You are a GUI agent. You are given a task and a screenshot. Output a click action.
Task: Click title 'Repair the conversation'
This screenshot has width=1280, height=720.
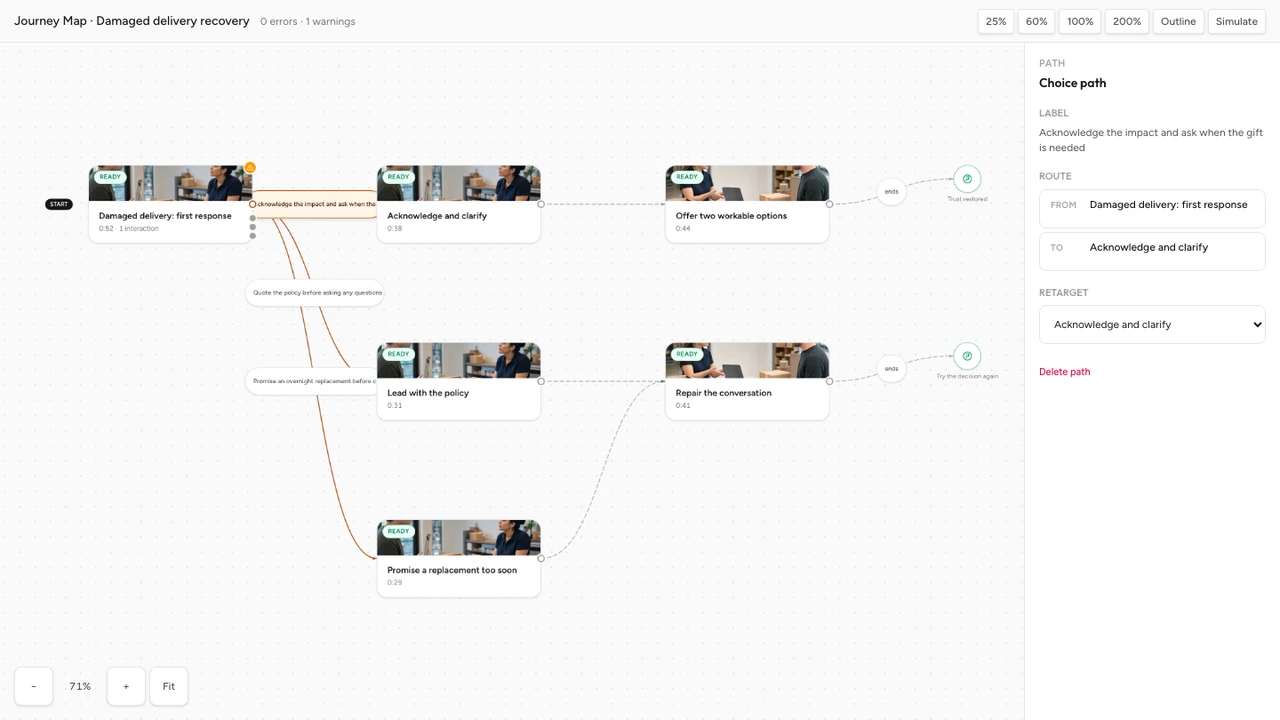coord(724,393)
